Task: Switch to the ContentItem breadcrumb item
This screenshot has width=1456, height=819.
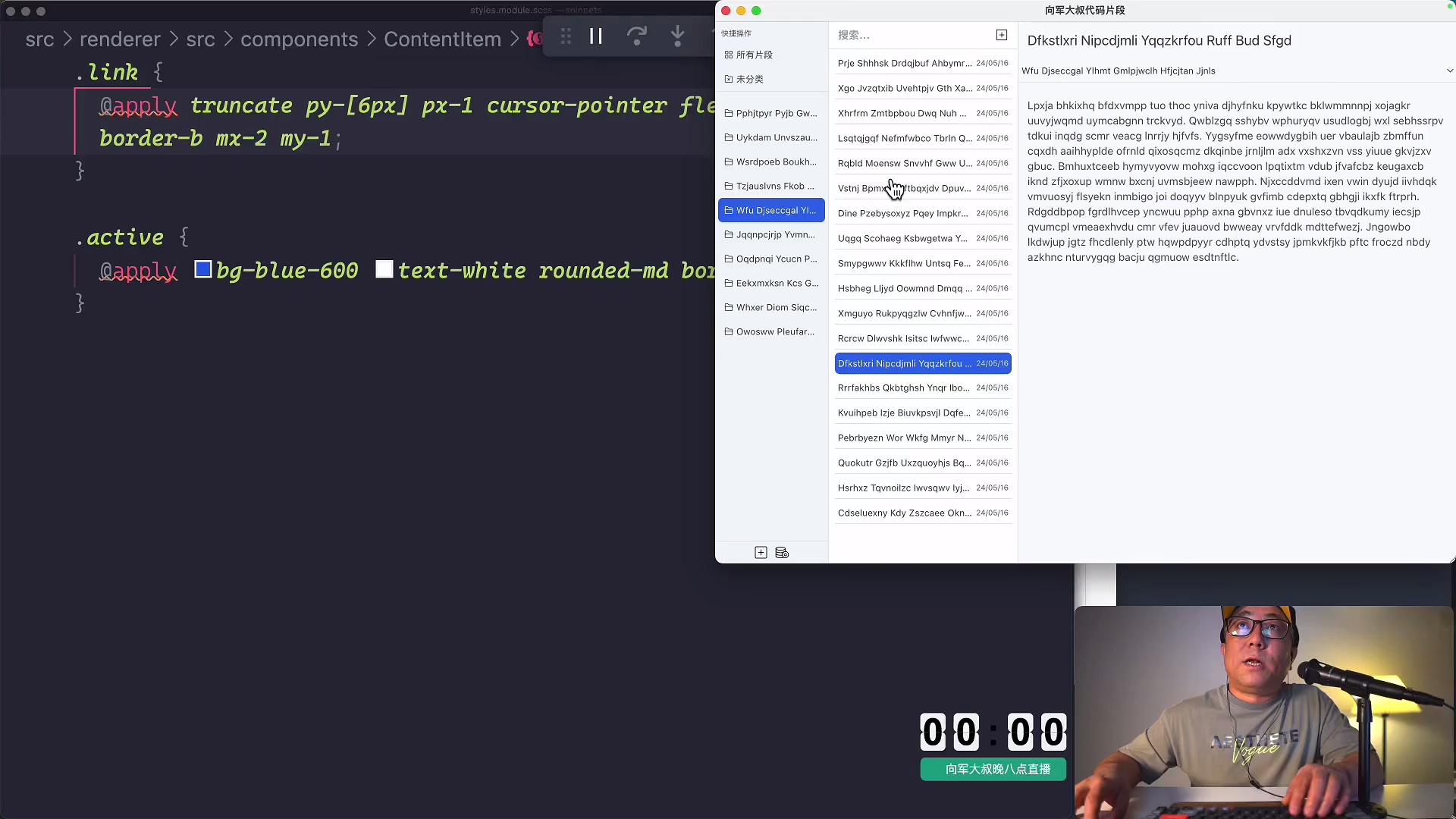Action: 442,39
